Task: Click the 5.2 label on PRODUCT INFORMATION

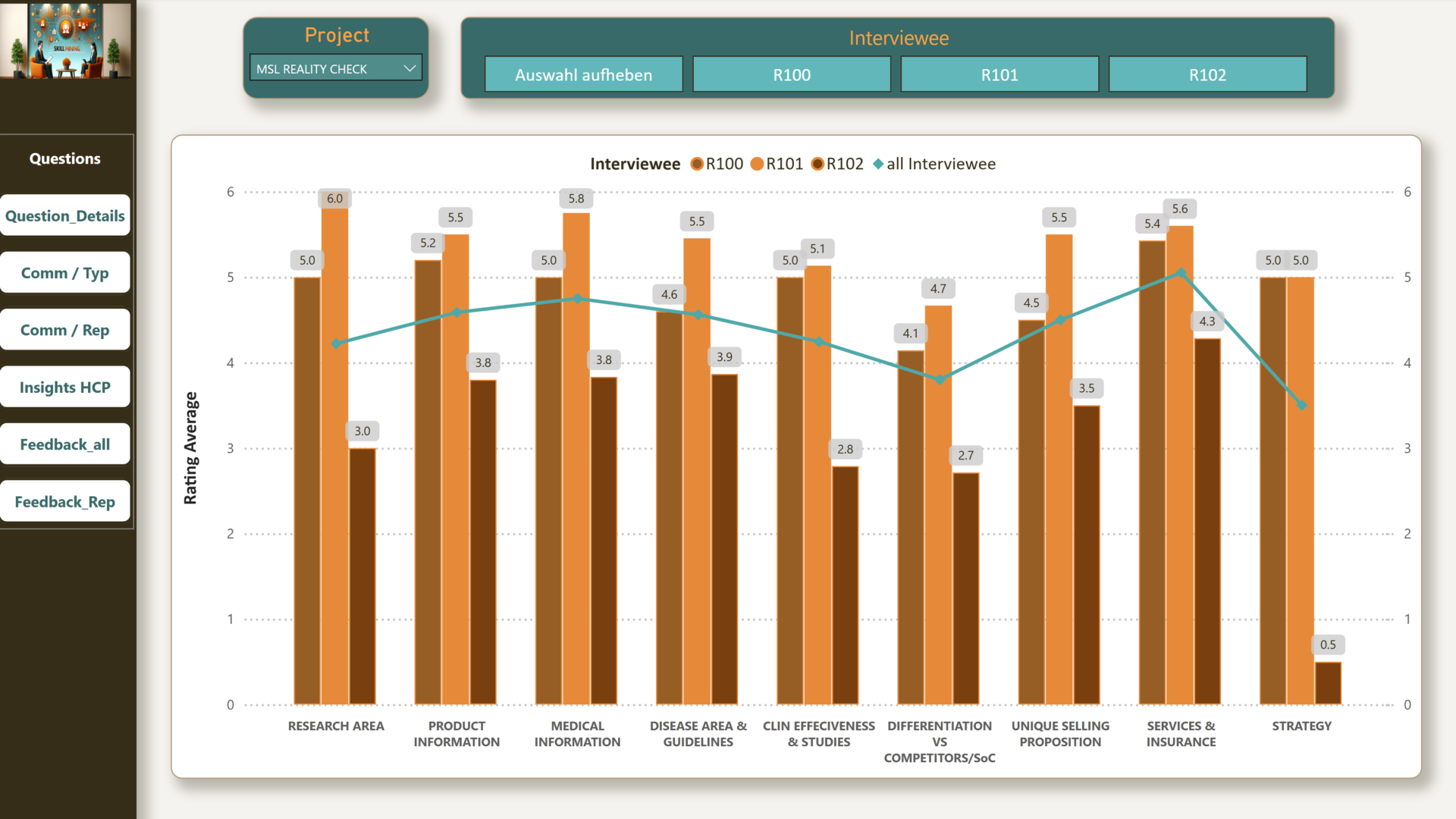Action: coord(428,243)
